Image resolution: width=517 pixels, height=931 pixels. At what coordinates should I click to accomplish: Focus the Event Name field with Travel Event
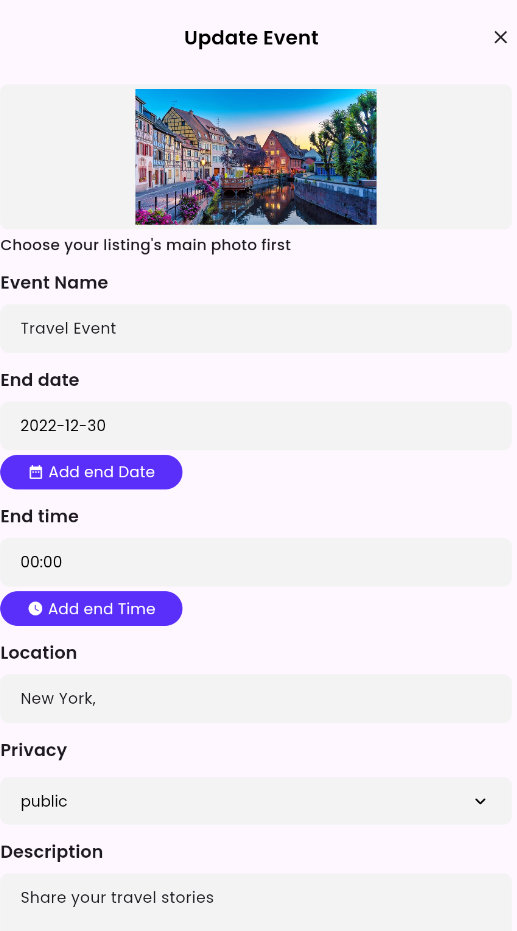click(x=256, y=329)
